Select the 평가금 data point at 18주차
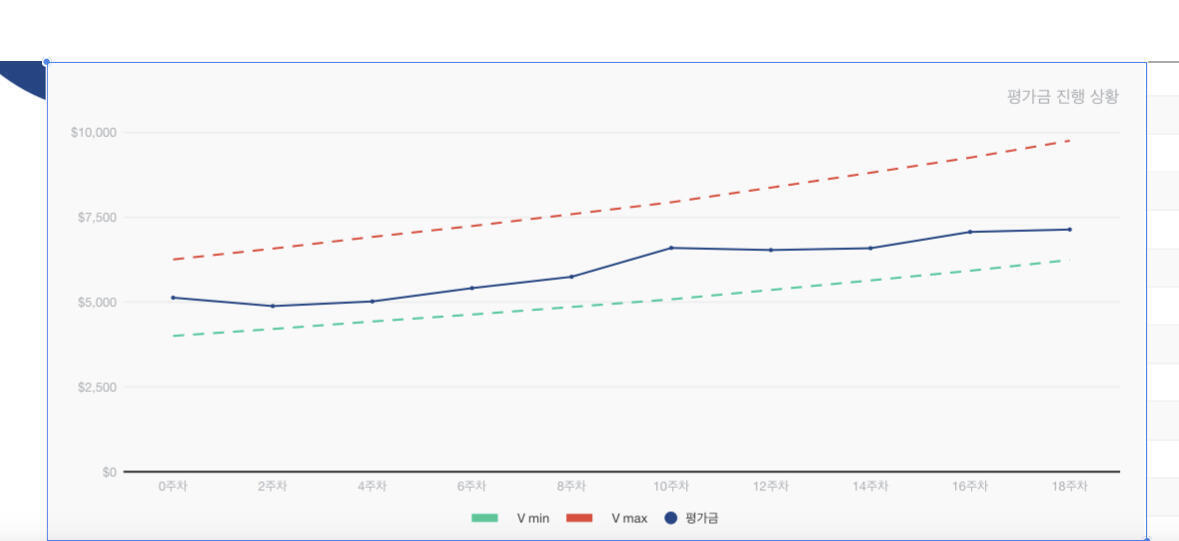The width and height of the screenshot is (1179, 541). point(1069,229)
